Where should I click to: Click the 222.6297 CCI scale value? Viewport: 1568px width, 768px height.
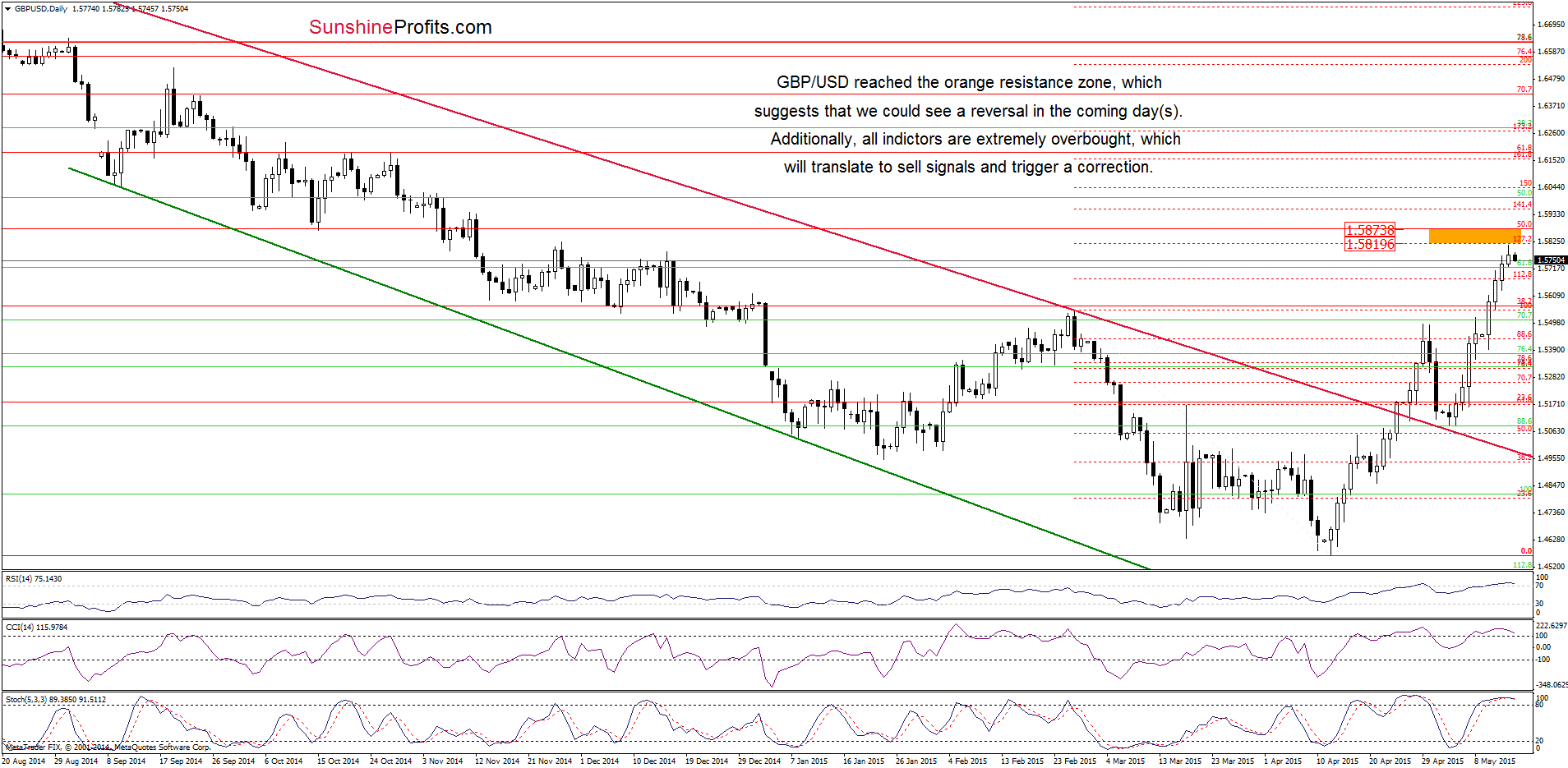coord(1551,626)
